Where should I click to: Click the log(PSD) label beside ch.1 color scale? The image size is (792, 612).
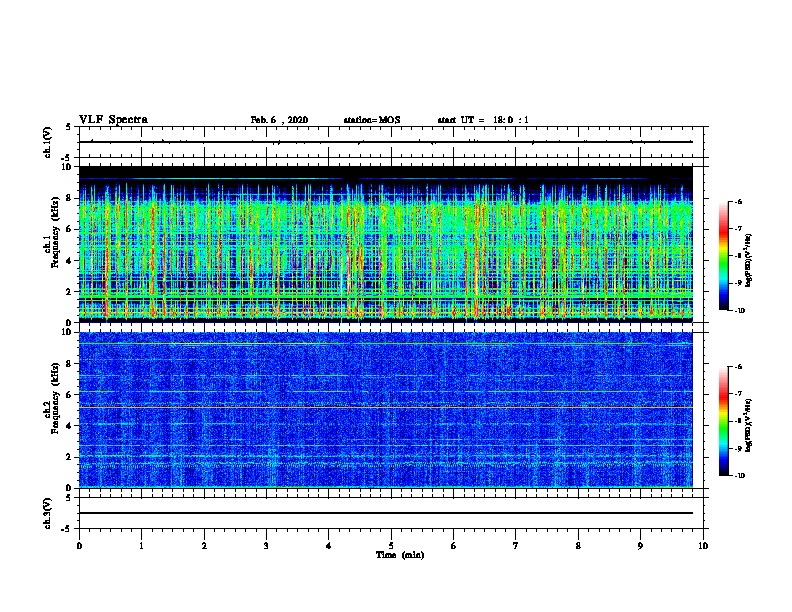click(749, 260)
